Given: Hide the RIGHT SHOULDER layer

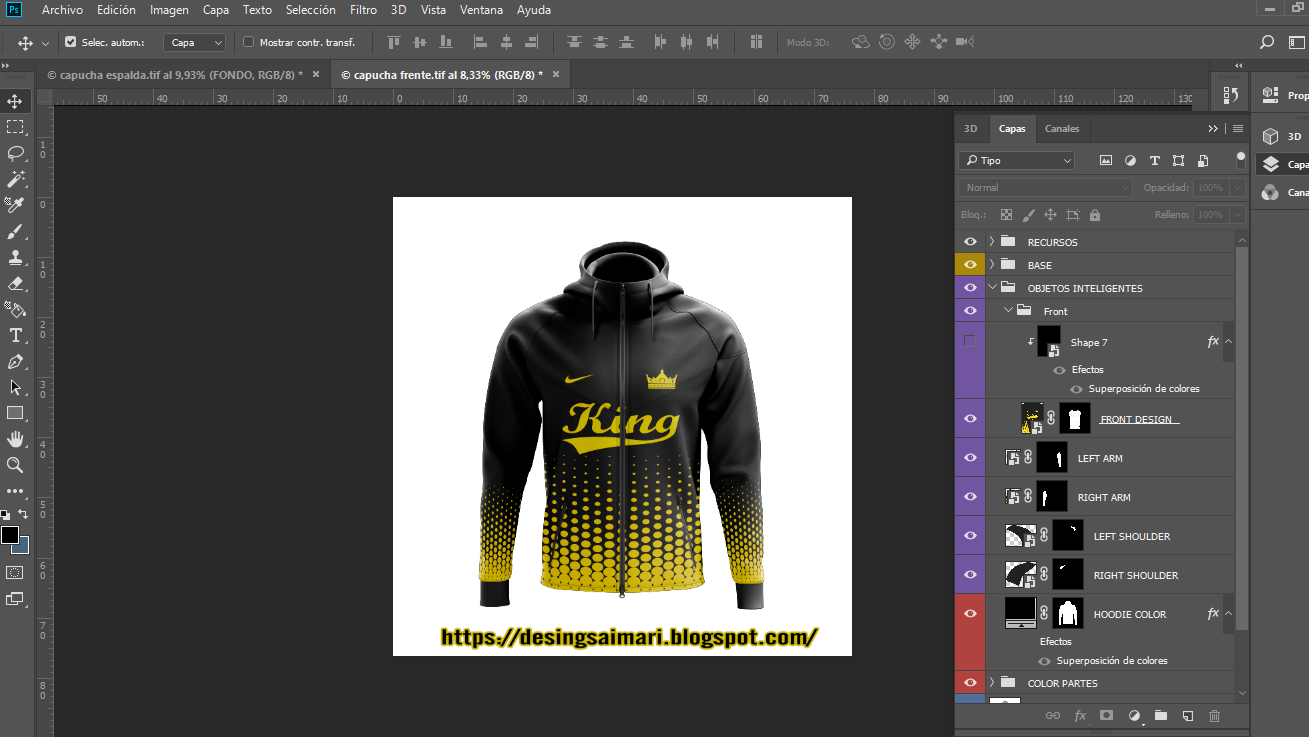Looking at the screenshot, I should pyautogui.click(x=970, y=575).
